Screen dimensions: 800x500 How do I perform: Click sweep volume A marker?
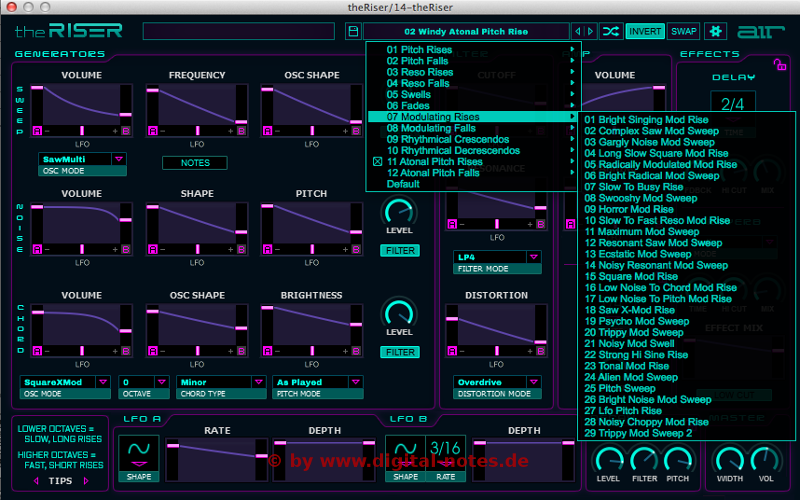(x=37, y=131)
